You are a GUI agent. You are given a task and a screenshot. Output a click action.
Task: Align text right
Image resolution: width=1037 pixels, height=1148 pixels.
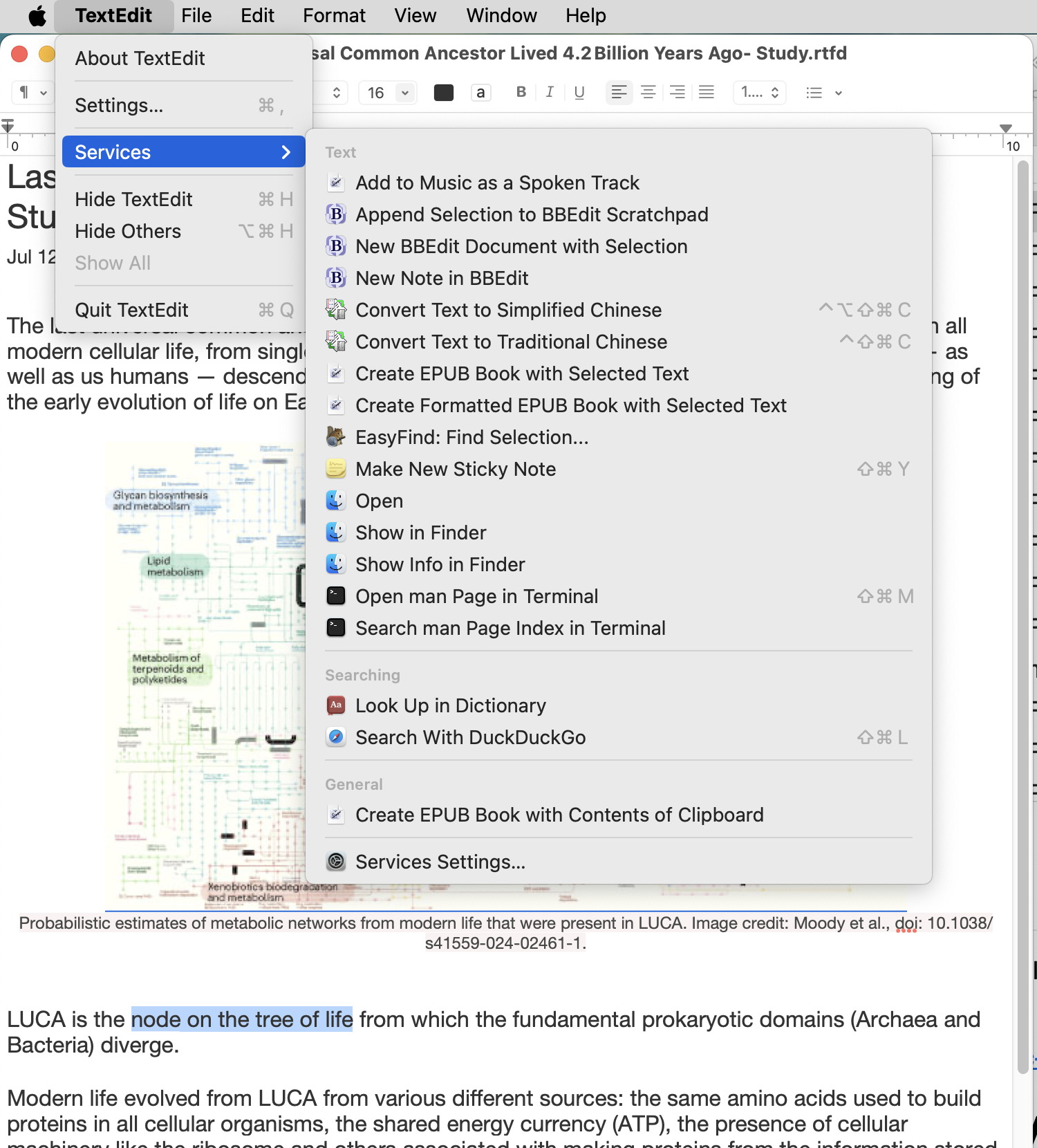[x=678, y=92]
